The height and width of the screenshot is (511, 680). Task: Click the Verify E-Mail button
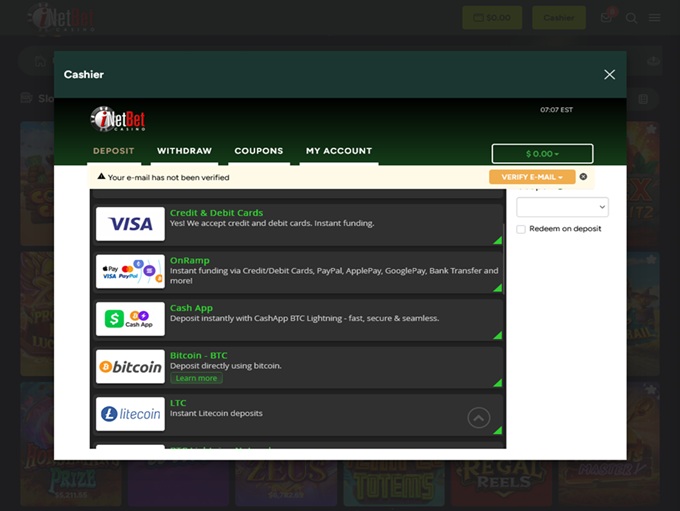[x=532, y=177]
